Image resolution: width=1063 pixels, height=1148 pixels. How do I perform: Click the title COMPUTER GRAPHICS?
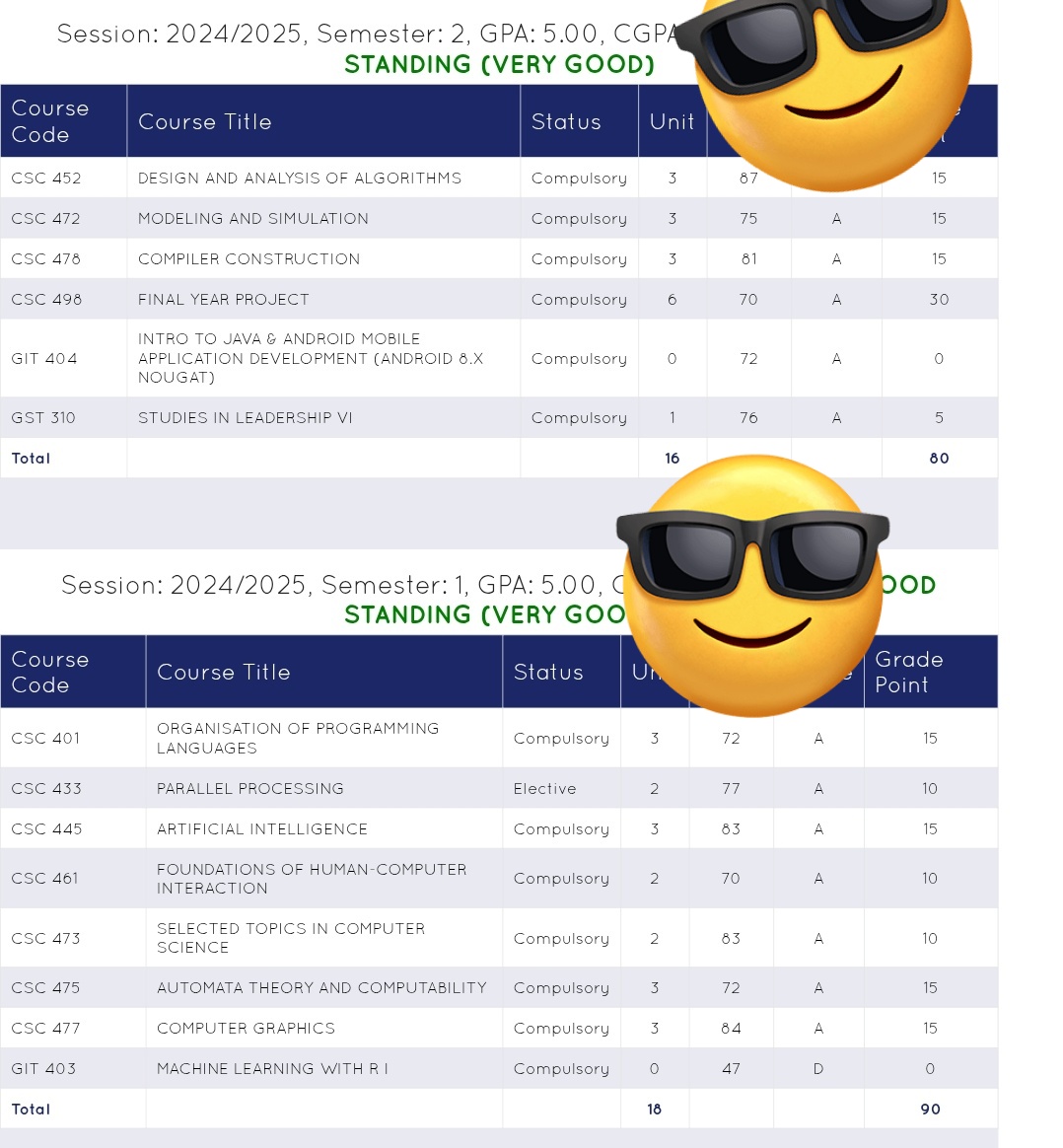click(246, 1028)
